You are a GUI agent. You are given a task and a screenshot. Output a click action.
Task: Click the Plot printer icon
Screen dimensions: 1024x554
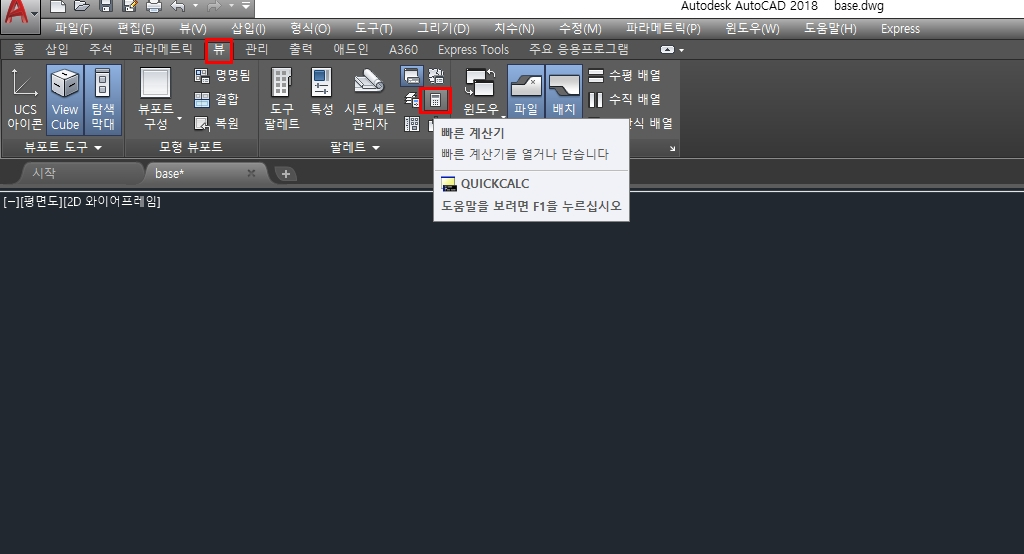point(153,7)
